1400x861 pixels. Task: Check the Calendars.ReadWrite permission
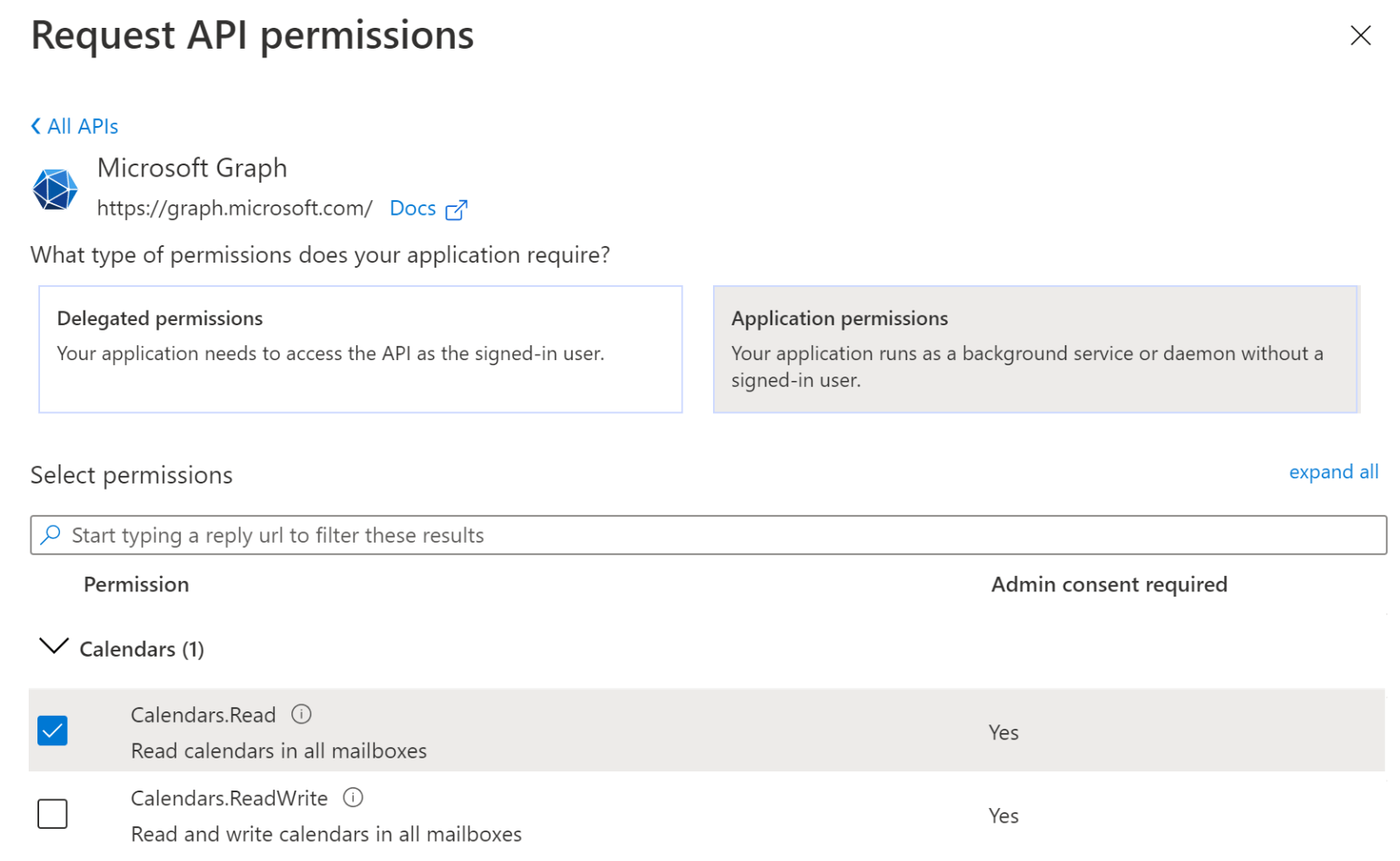click(x=52, y=813)
